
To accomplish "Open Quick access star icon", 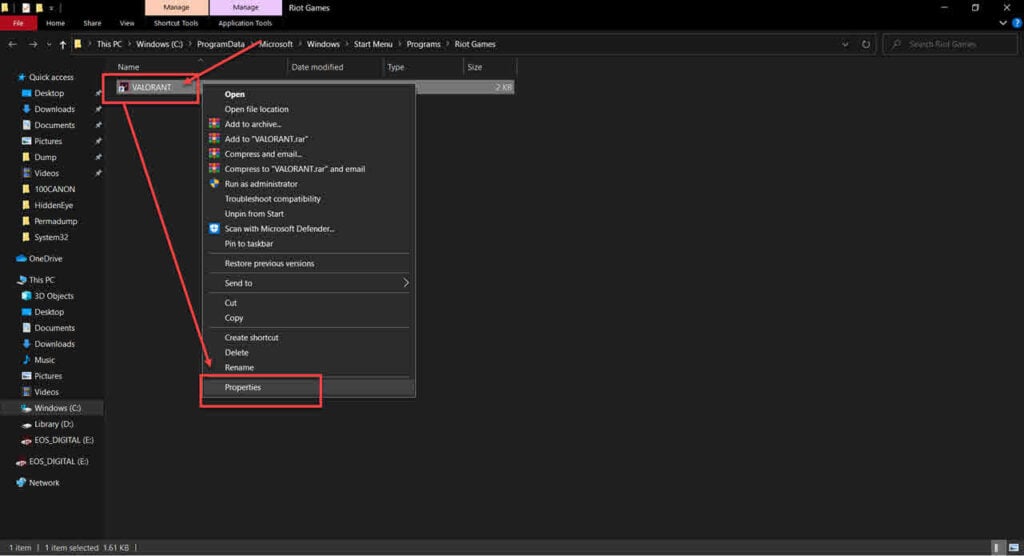I will [22, 77].
